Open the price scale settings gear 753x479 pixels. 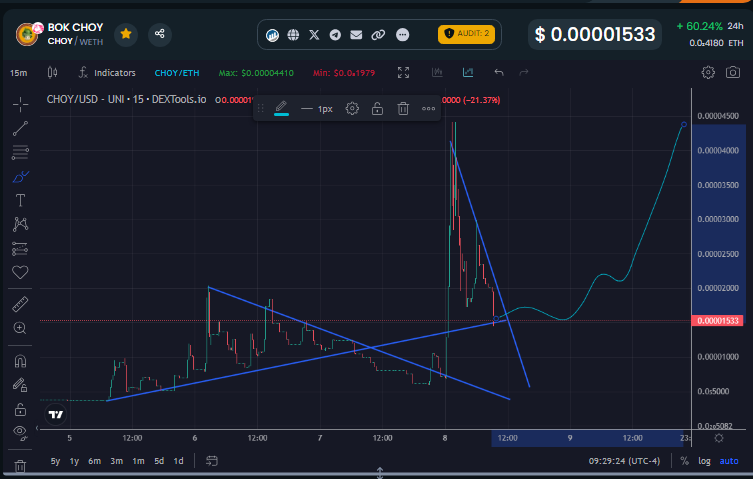pos(719,438)
